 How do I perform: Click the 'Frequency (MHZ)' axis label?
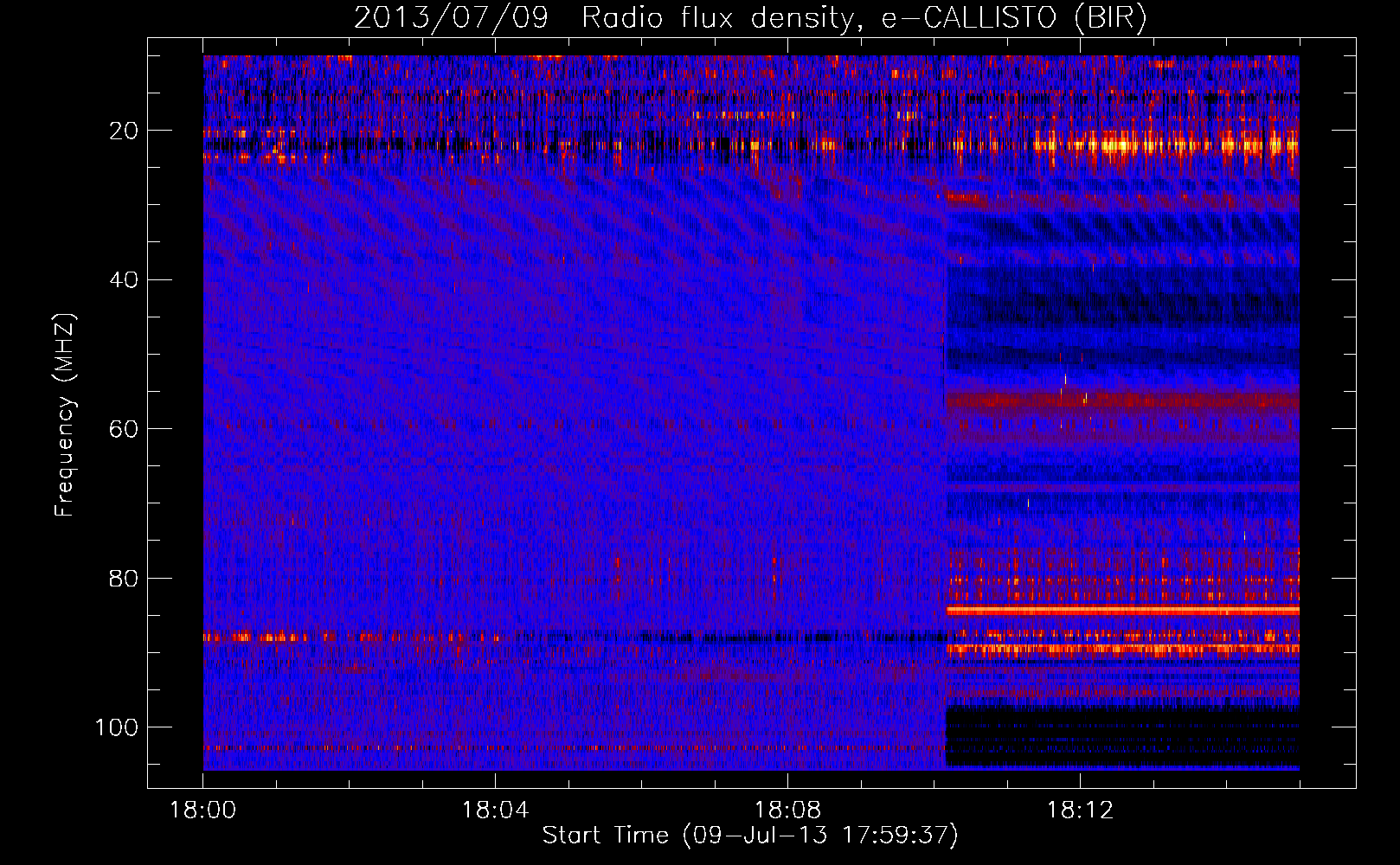pos(65,415)
